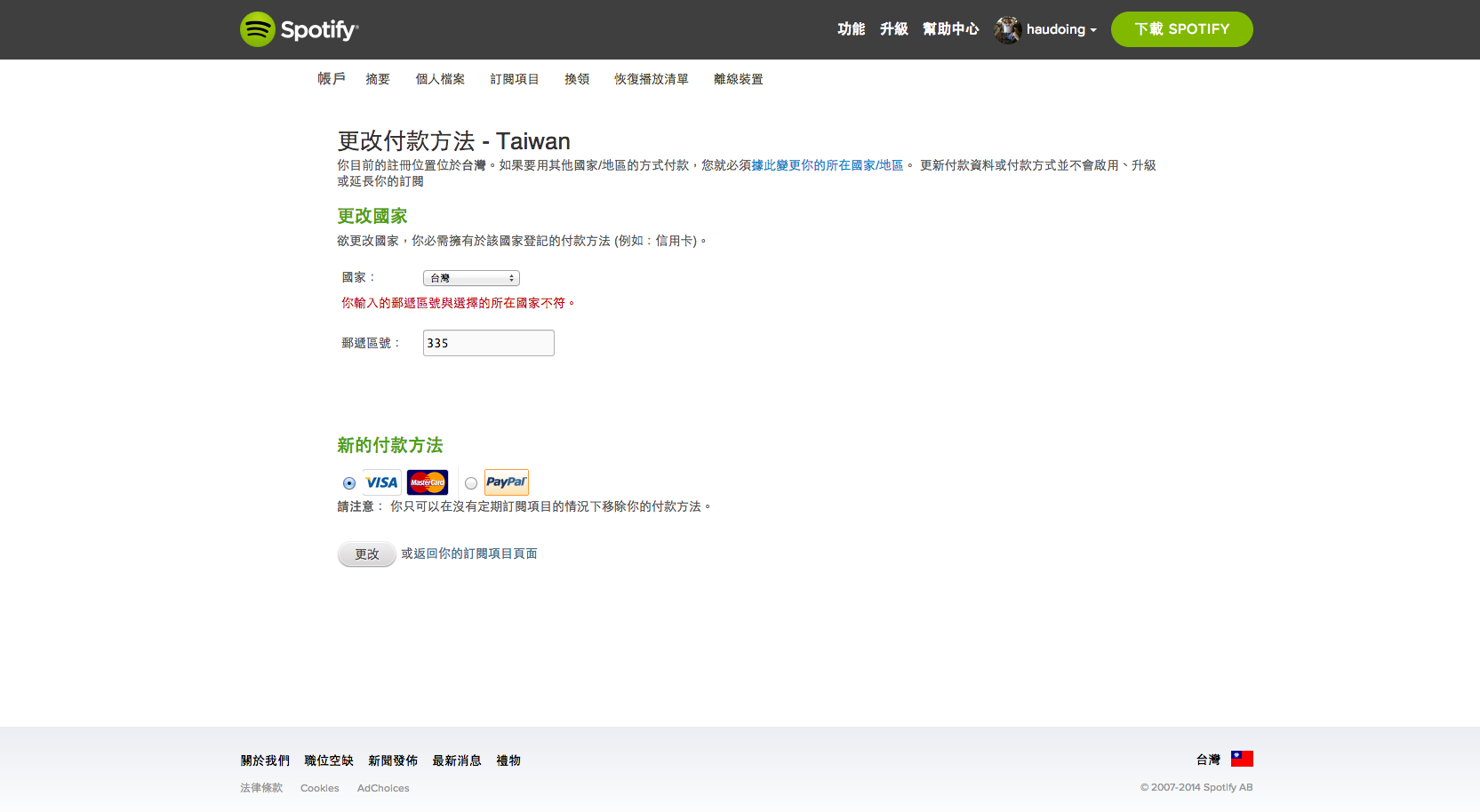Click the 郵遞區號 field containing 335

coord(489,343)
